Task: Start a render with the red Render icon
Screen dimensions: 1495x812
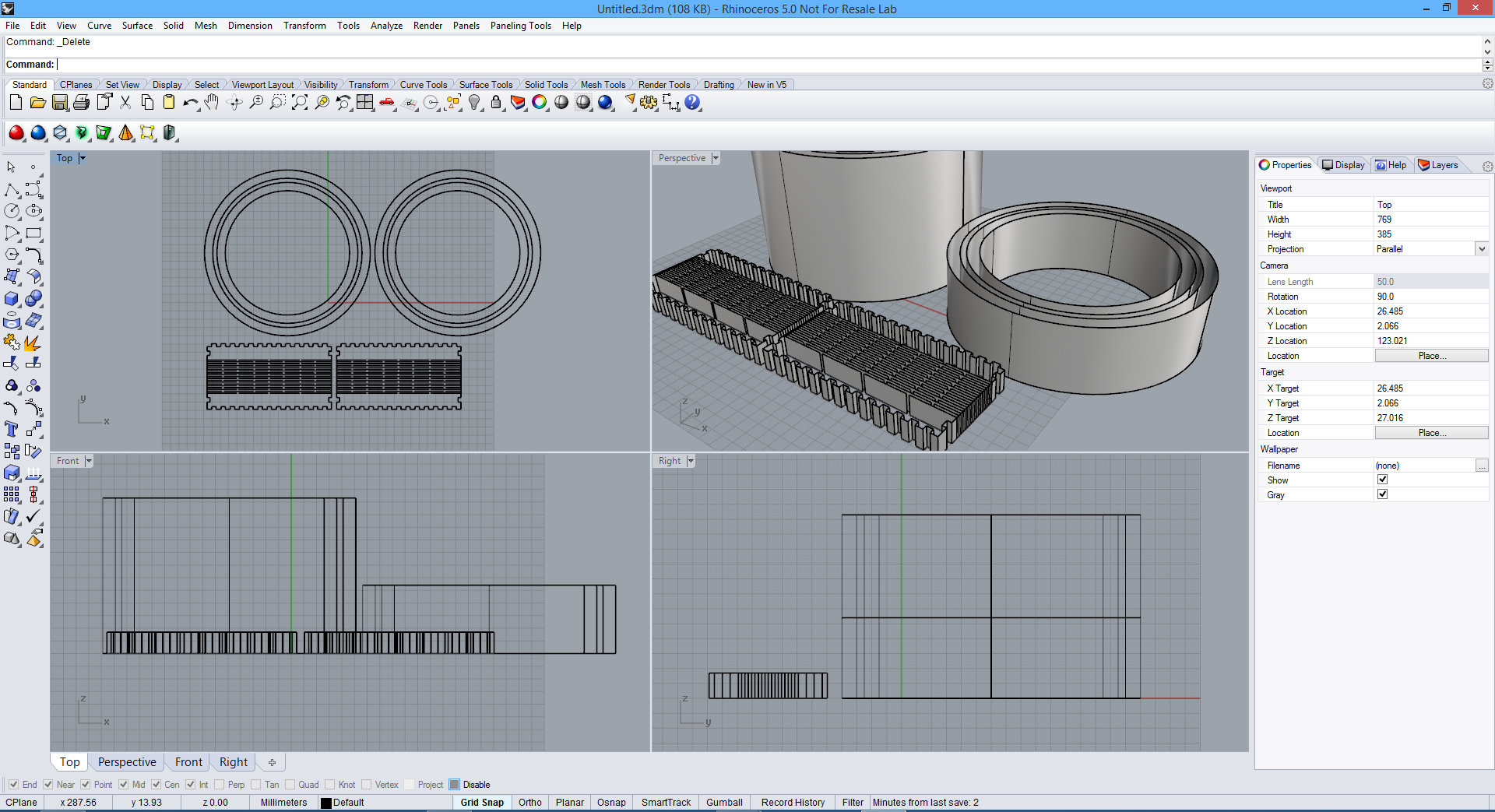Action: (x=16, y=133)
